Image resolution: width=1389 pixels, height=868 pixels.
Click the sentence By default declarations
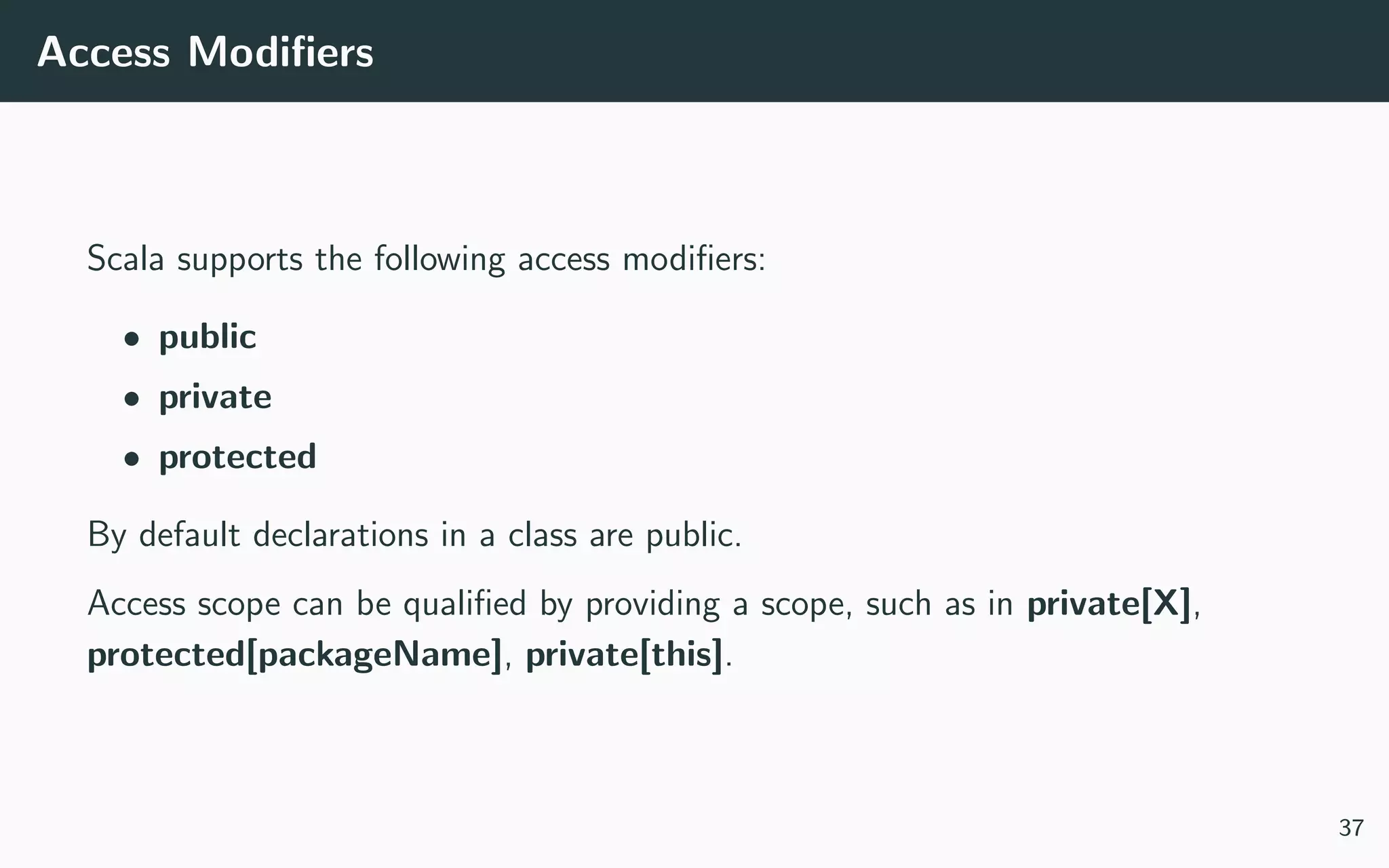pyautogui.click(x=414, y=535)
